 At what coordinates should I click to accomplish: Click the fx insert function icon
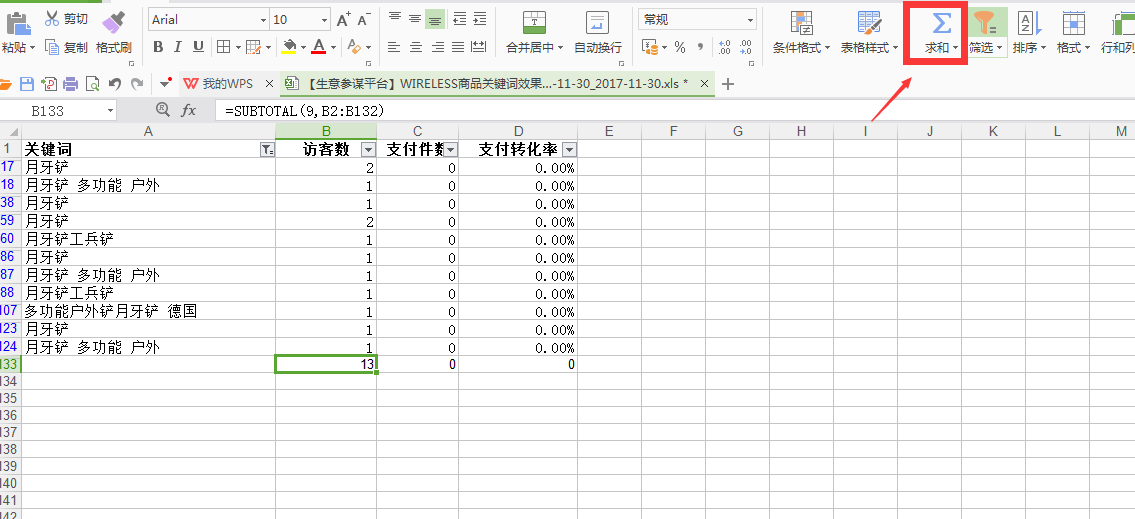[x=188, y=110]
